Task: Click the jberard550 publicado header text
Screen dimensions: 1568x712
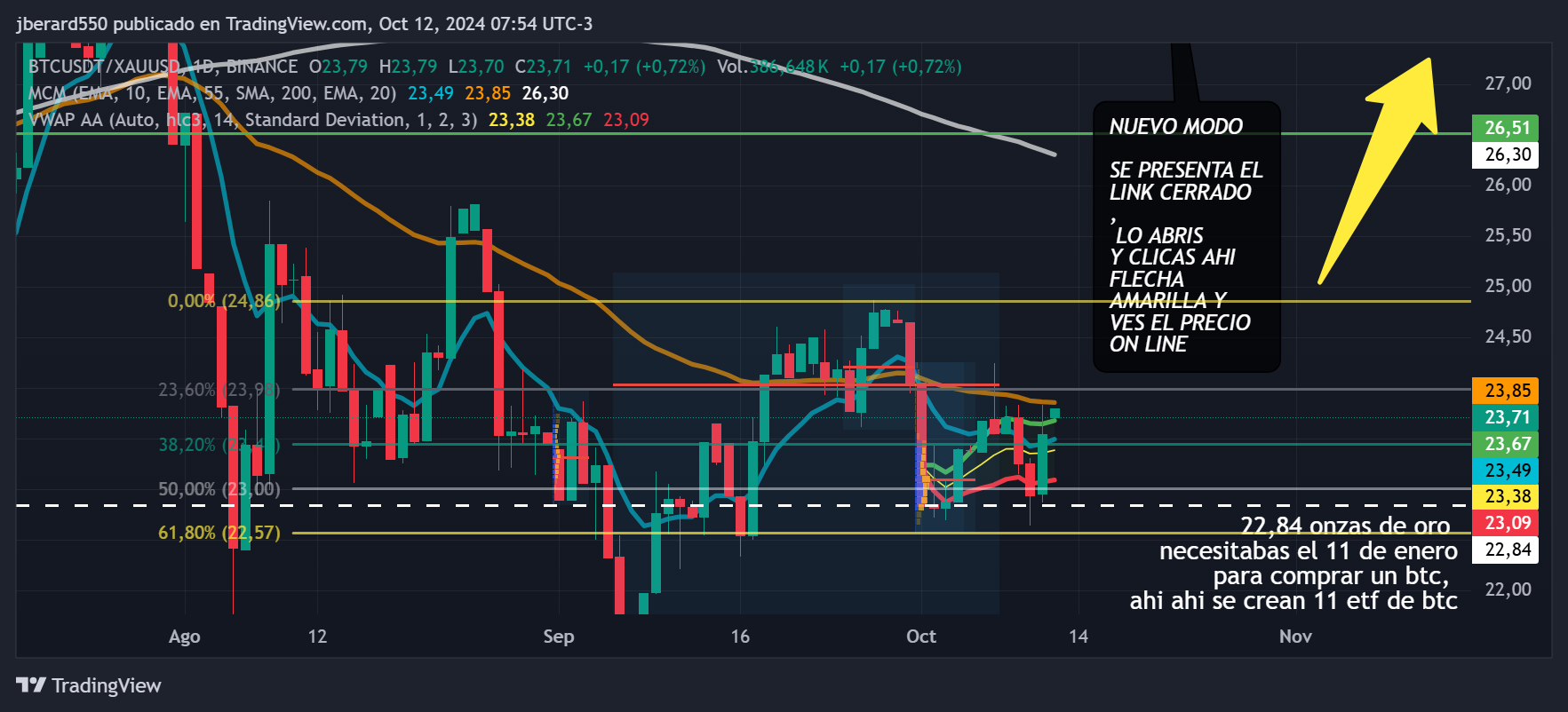Action: click(x=304, y=24)
